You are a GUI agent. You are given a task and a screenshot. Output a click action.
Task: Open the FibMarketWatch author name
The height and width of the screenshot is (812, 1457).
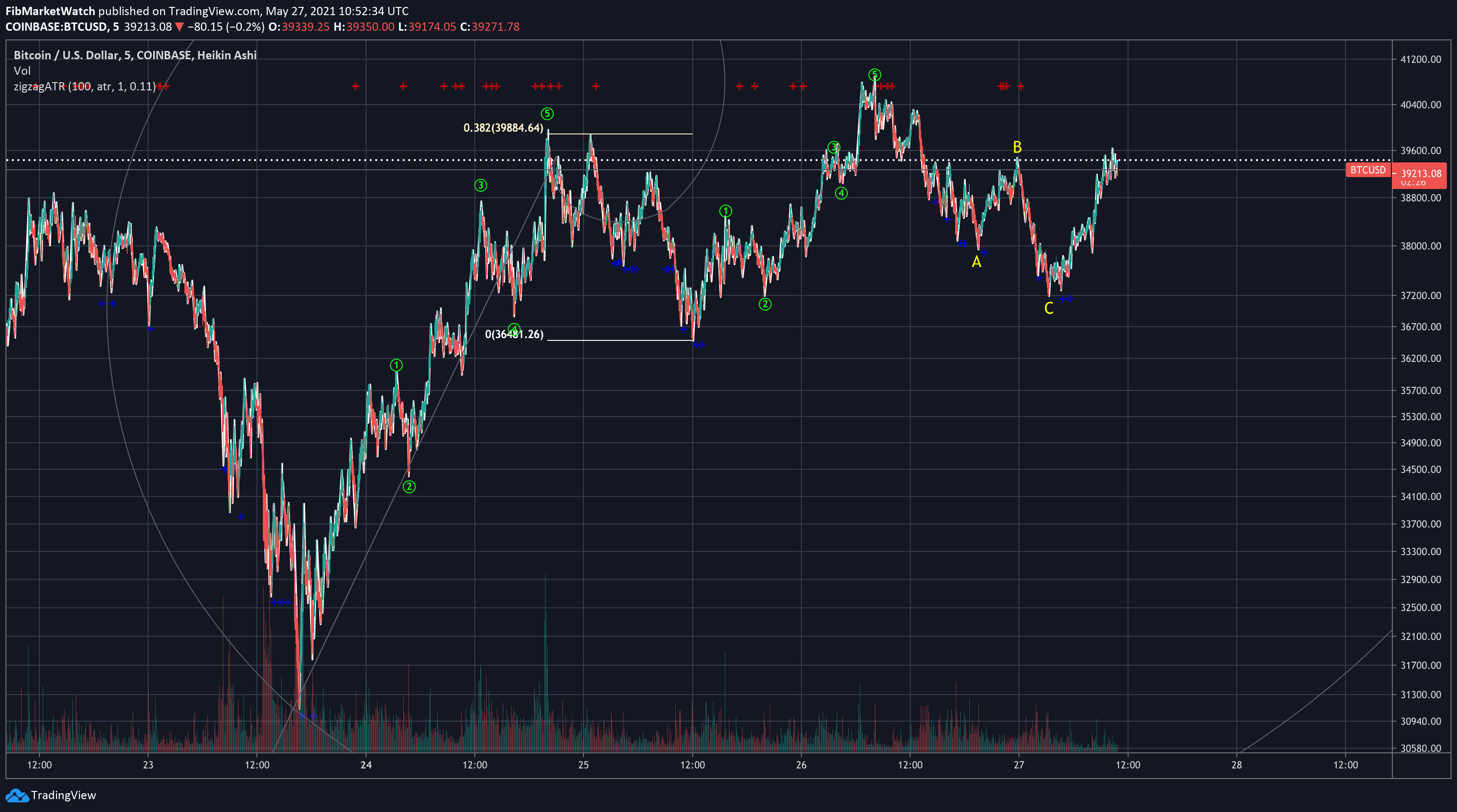50,11
